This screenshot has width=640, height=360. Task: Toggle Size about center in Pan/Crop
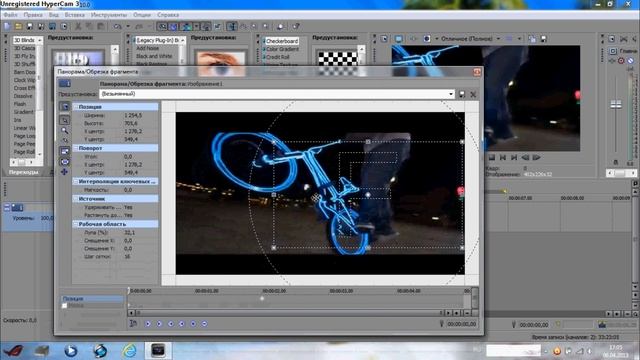click(64, 162)
